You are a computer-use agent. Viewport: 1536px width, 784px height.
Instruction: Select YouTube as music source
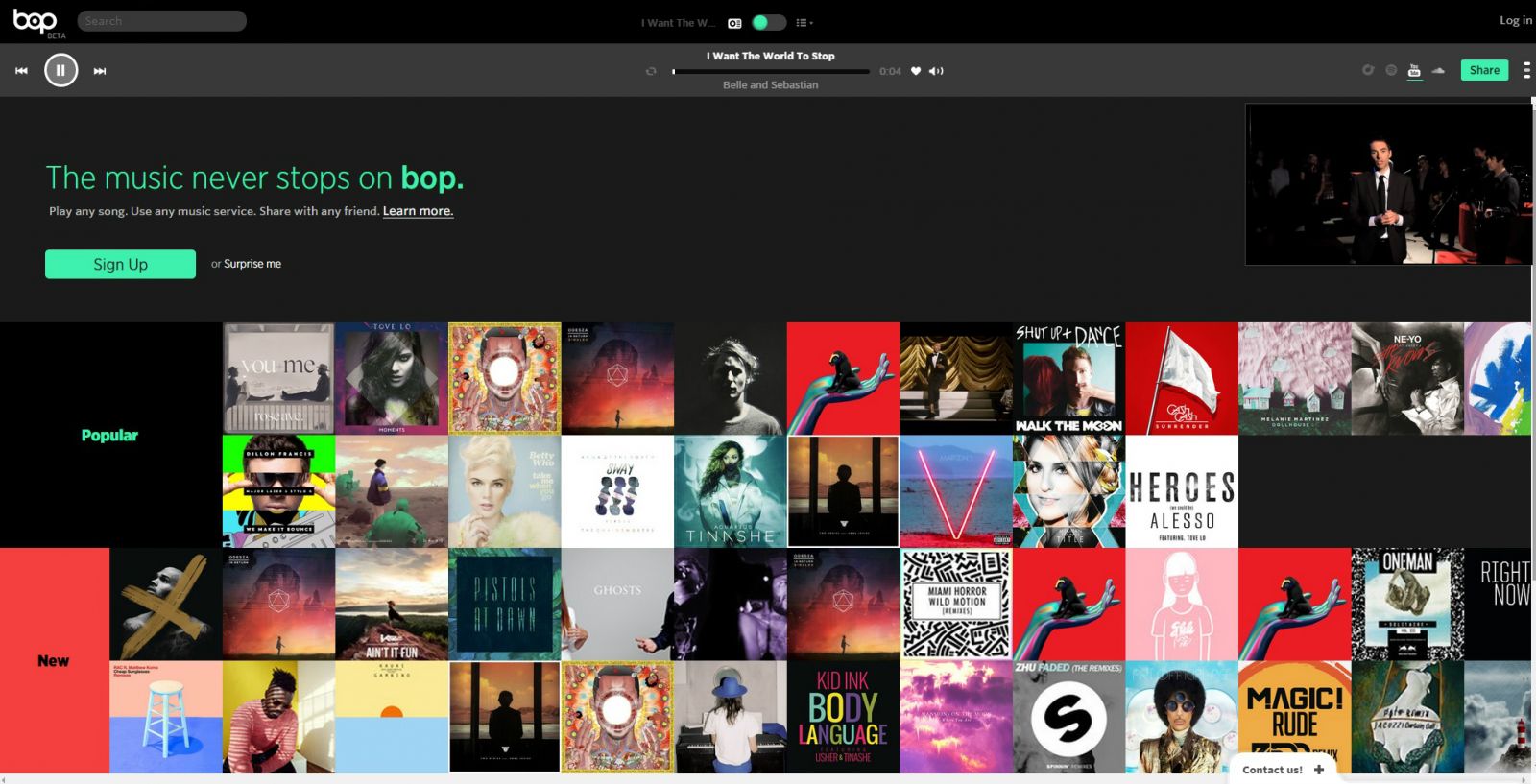click(x=1414, y=70)
